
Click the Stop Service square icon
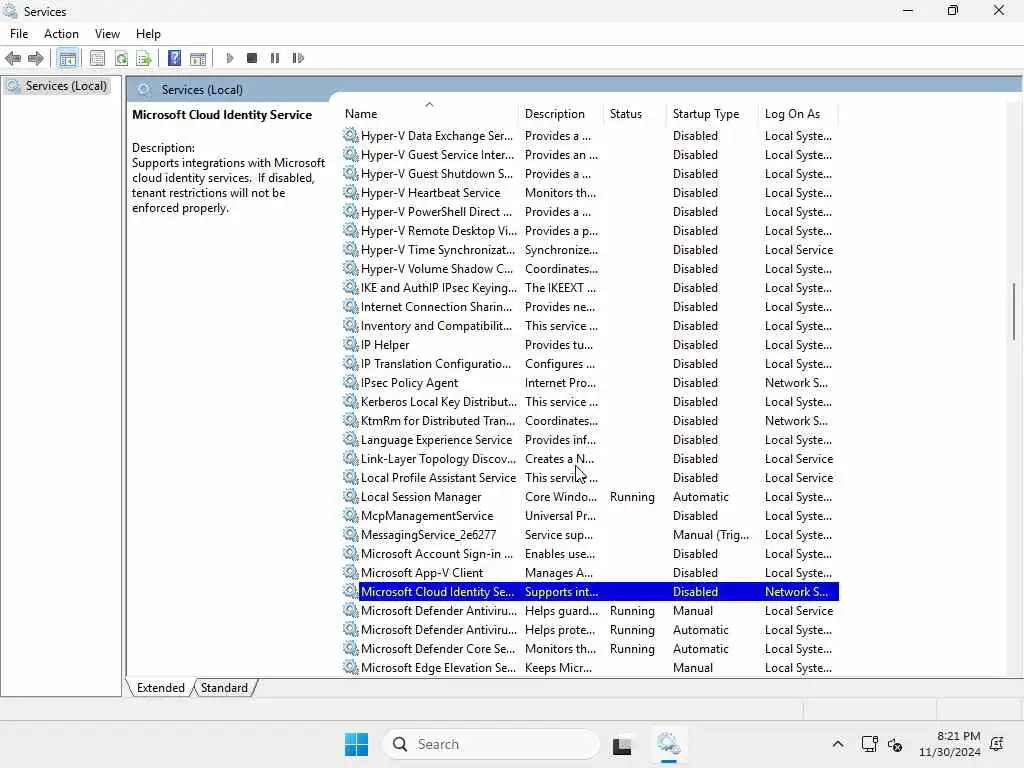pos(252,58)
